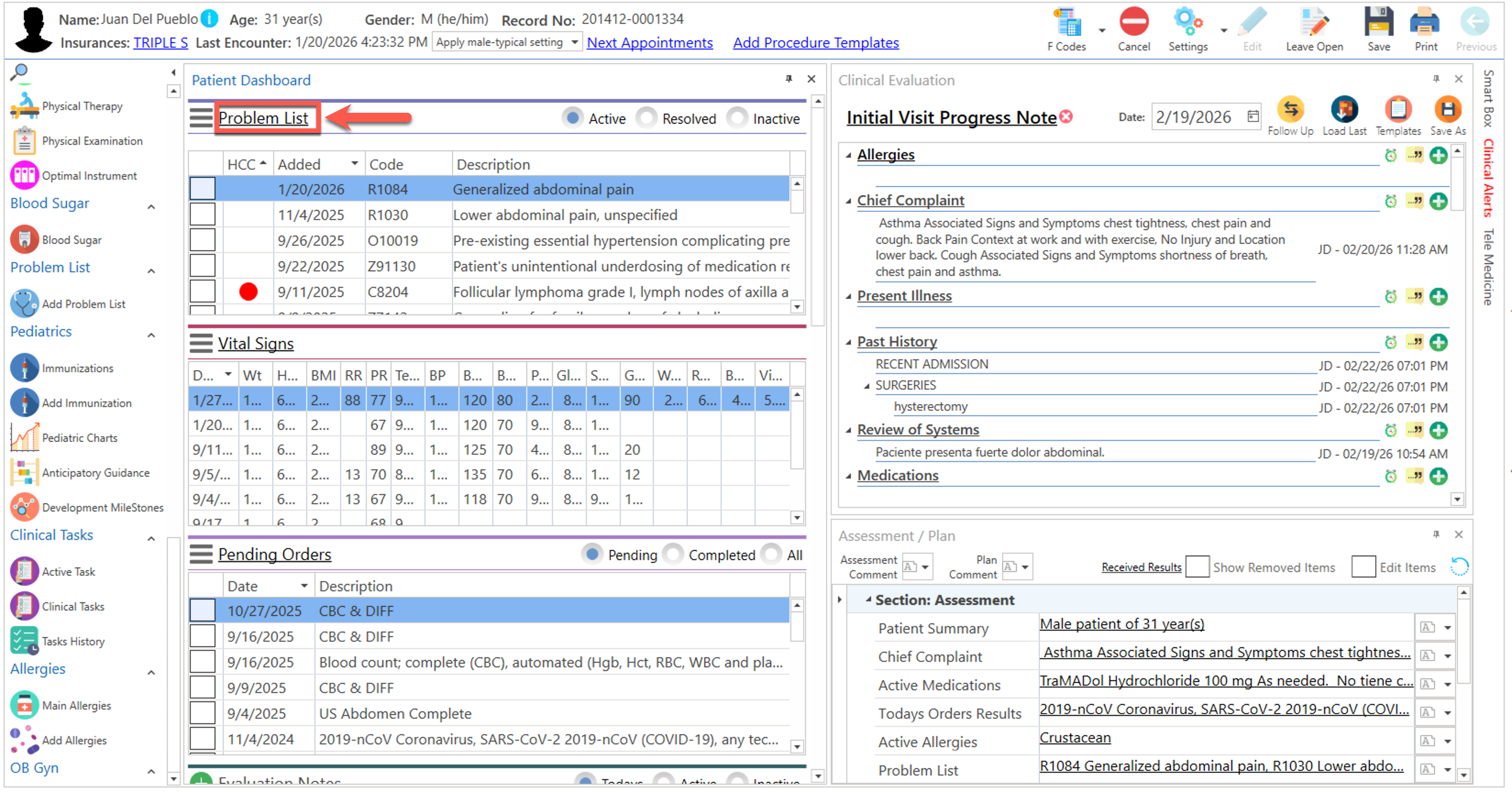Collapse the SURGERIES tree node
1512x792 pixels.
(866, 385)
